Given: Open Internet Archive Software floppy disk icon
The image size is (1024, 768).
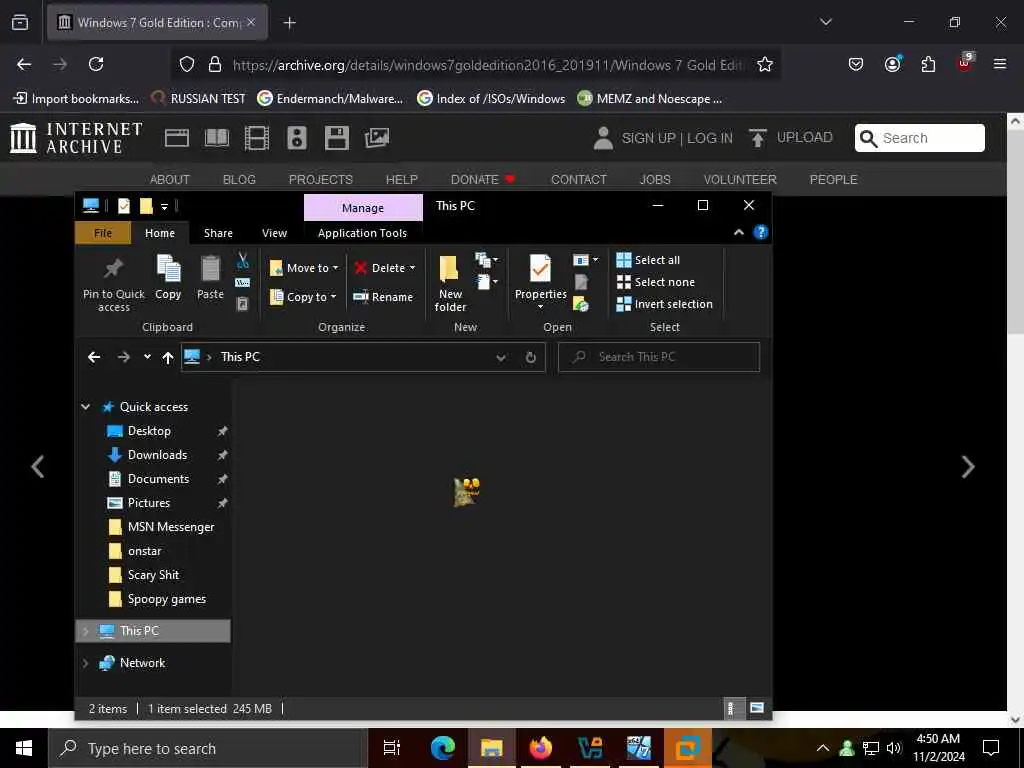Looking at the screenshot, I should tap(336, 138).
